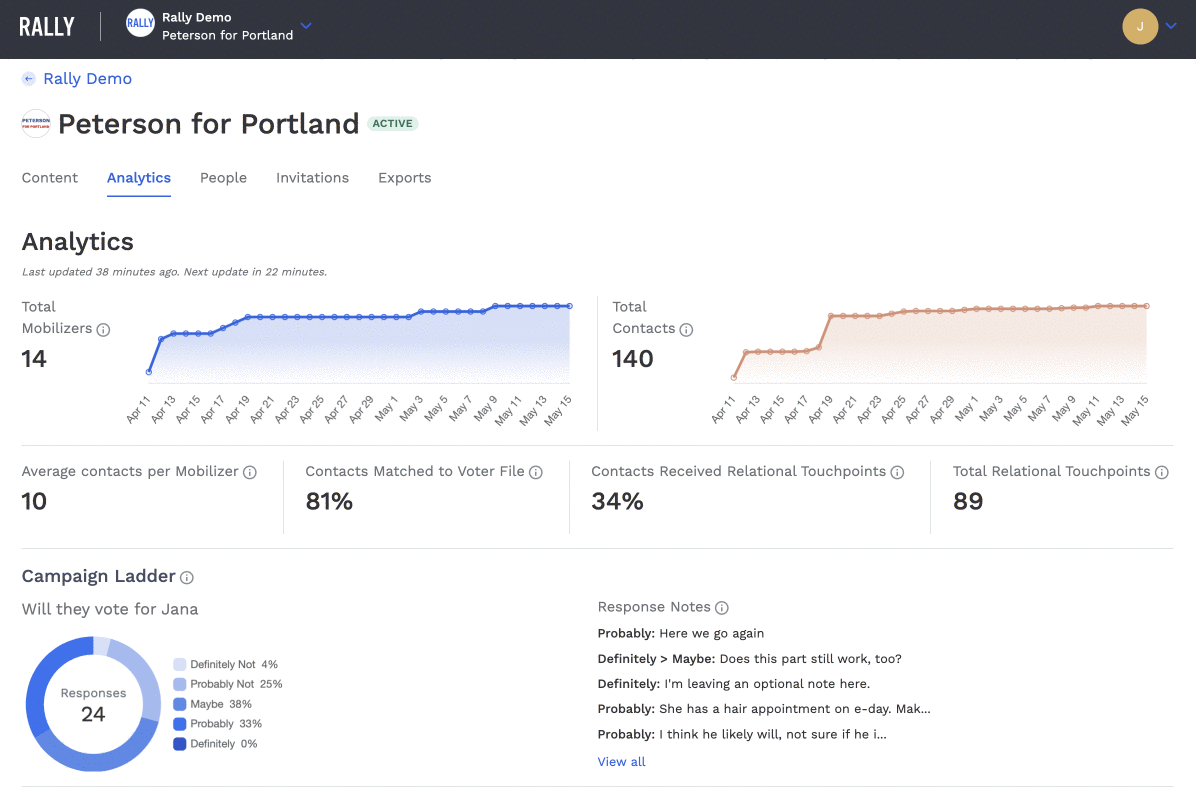The image size is (1196, 799).
Task: Select the Analytics tab
Action: click(x=139, y=178)
